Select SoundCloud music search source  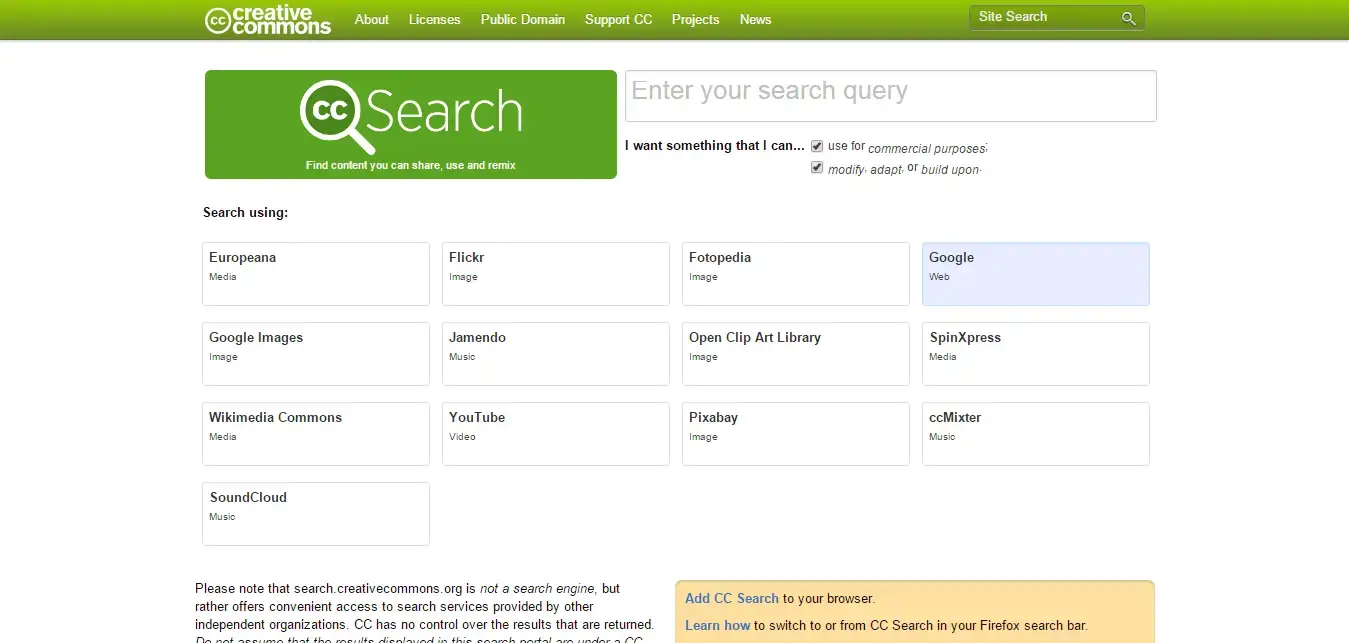(316, 514)
